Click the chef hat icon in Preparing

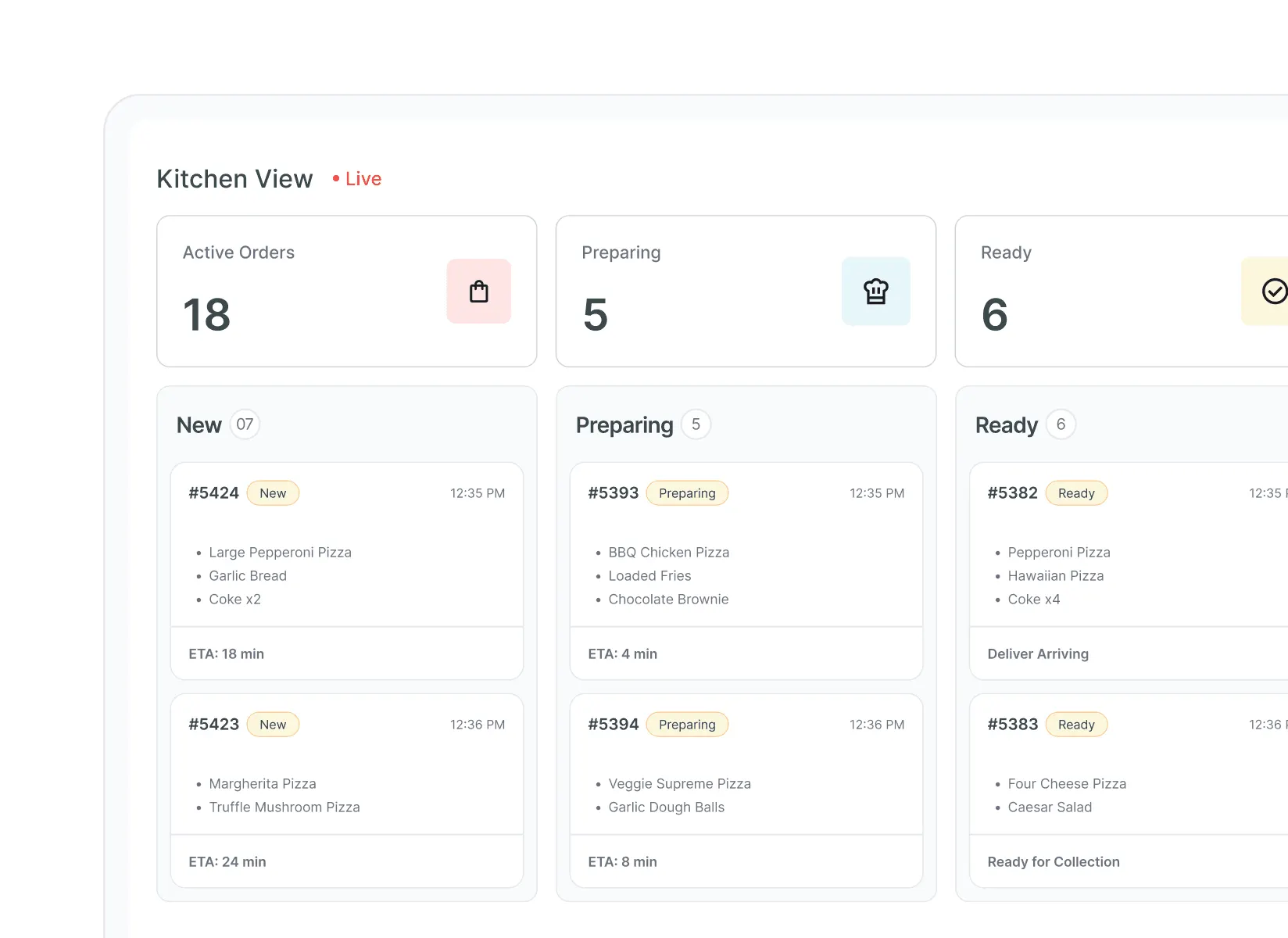876,292
